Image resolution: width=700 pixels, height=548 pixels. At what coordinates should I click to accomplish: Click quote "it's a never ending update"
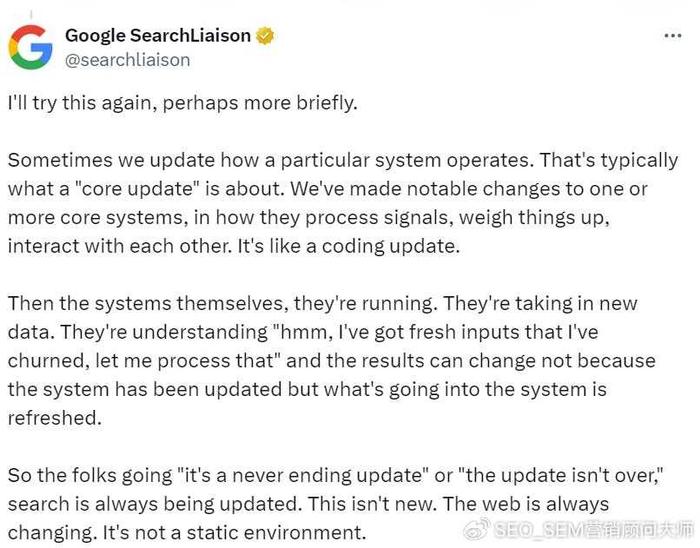coord(304,475)
